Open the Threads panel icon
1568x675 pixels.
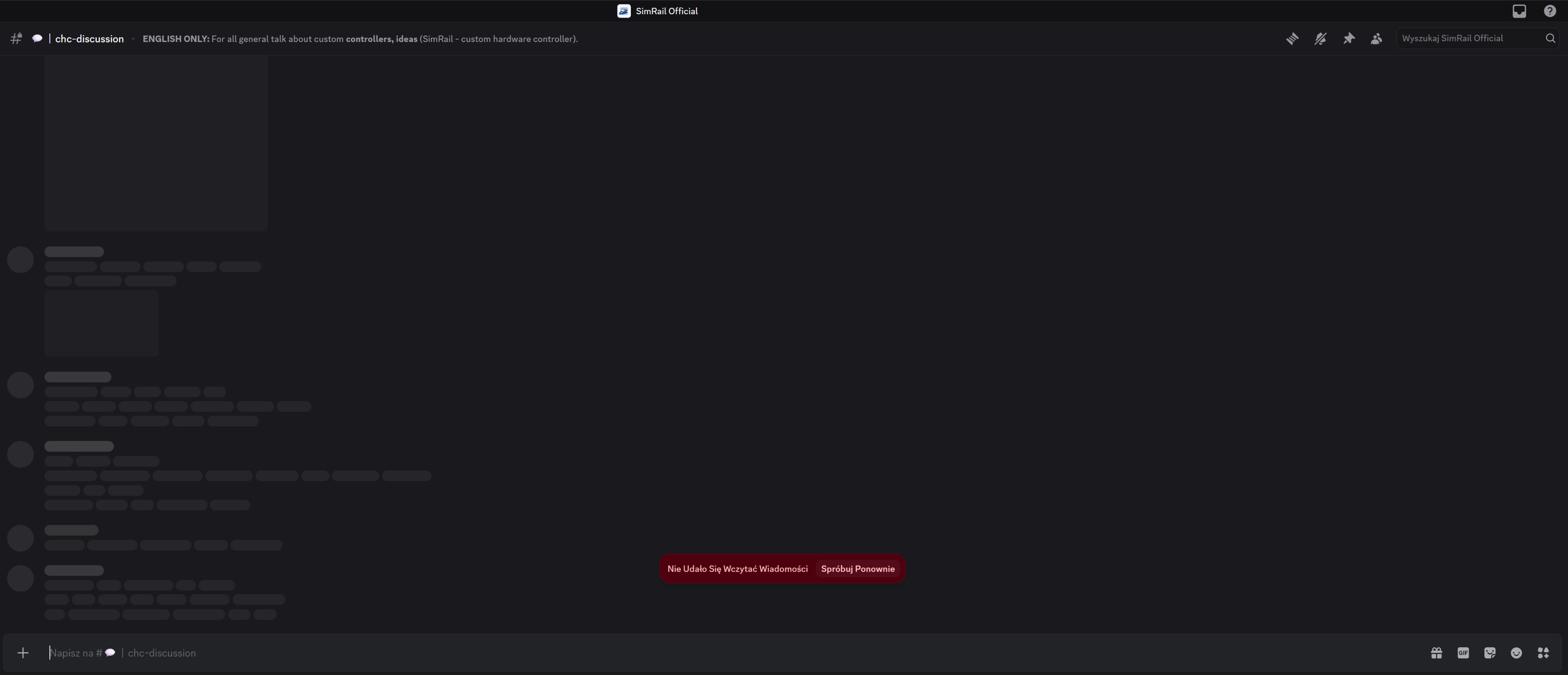tap(1292, 38)
